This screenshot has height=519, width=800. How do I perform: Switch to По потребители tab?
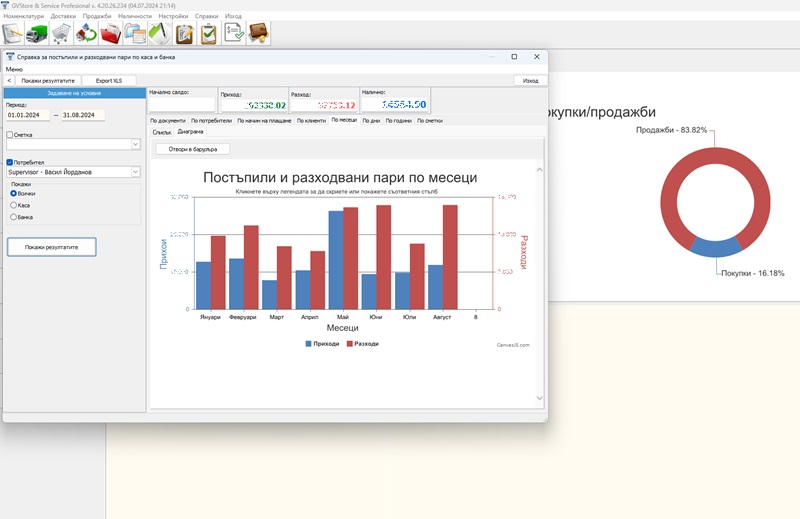tap(211, 121)
